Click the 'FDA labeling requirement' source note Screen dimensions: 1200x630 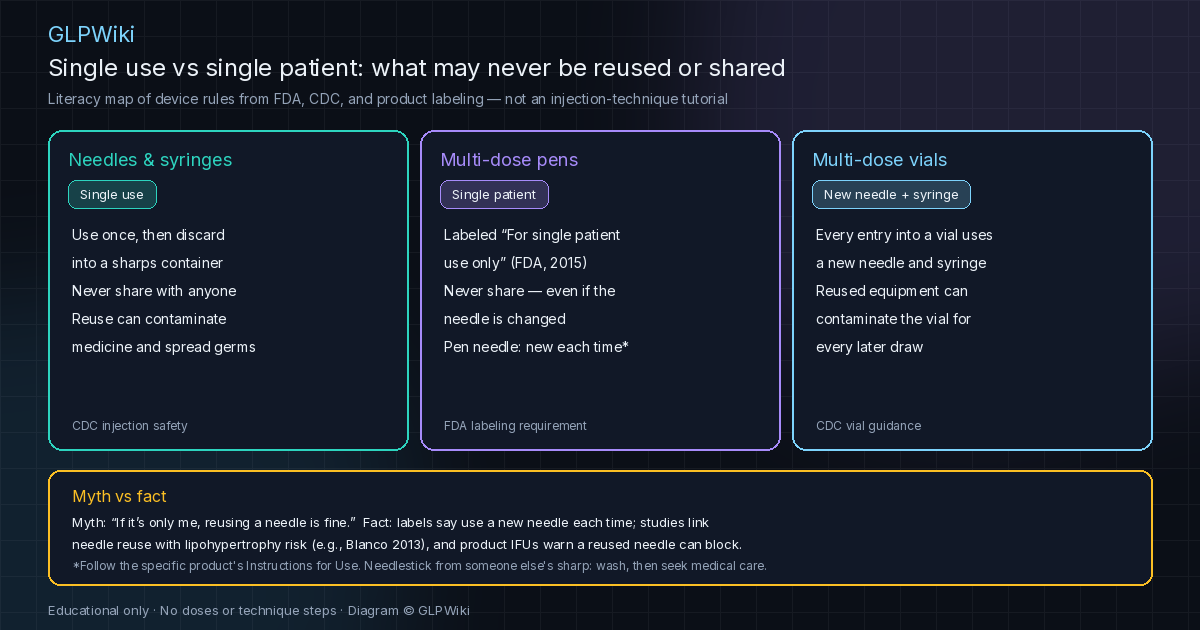[515, 426]
